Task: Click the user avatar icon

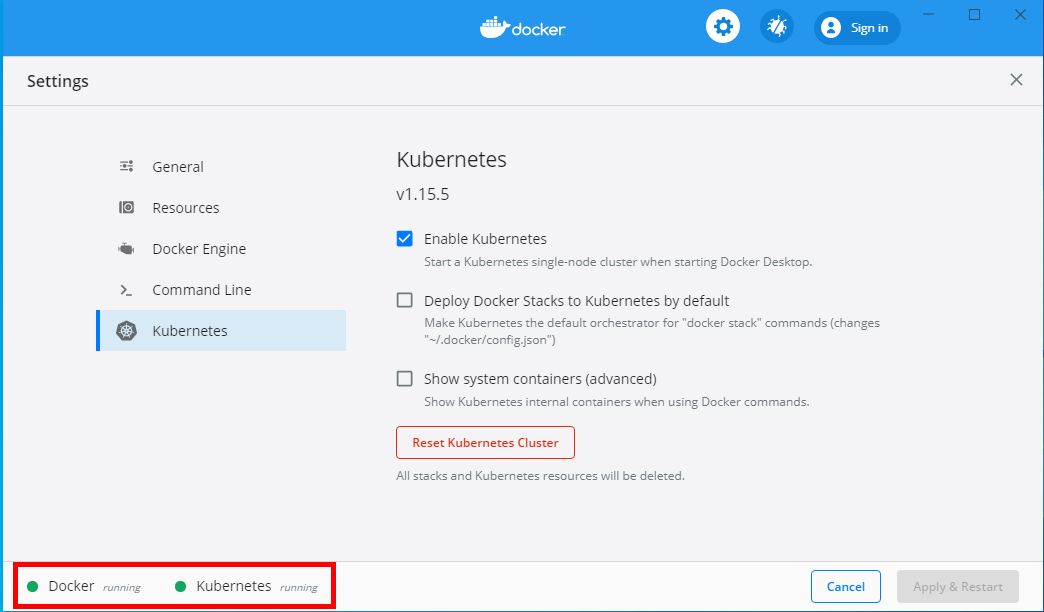Action: 830,27
